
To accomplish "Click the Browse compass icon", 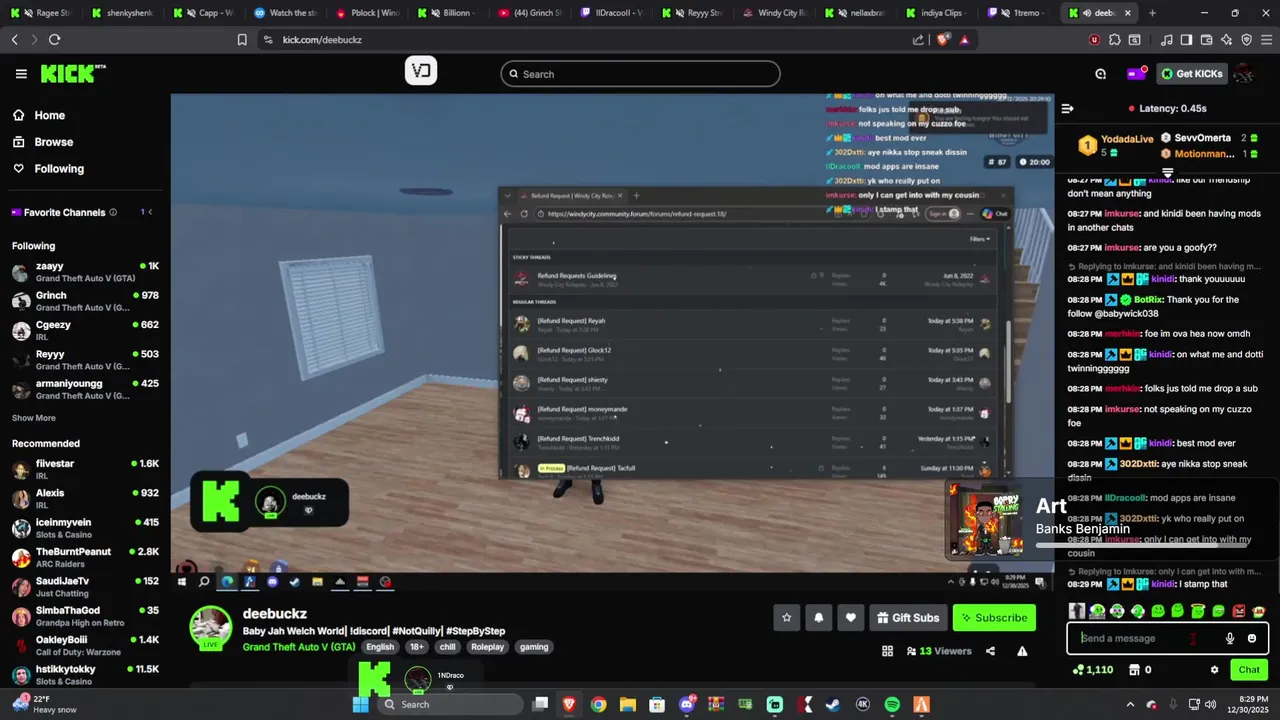I will click(19, 142).
